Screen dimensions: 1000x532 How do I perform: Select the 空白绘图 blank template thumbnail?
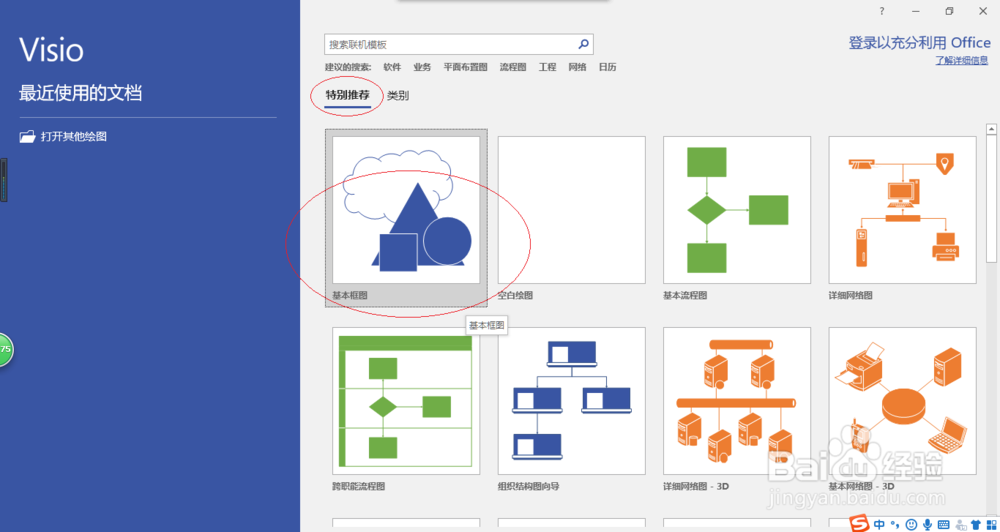[x=571, y=210]
